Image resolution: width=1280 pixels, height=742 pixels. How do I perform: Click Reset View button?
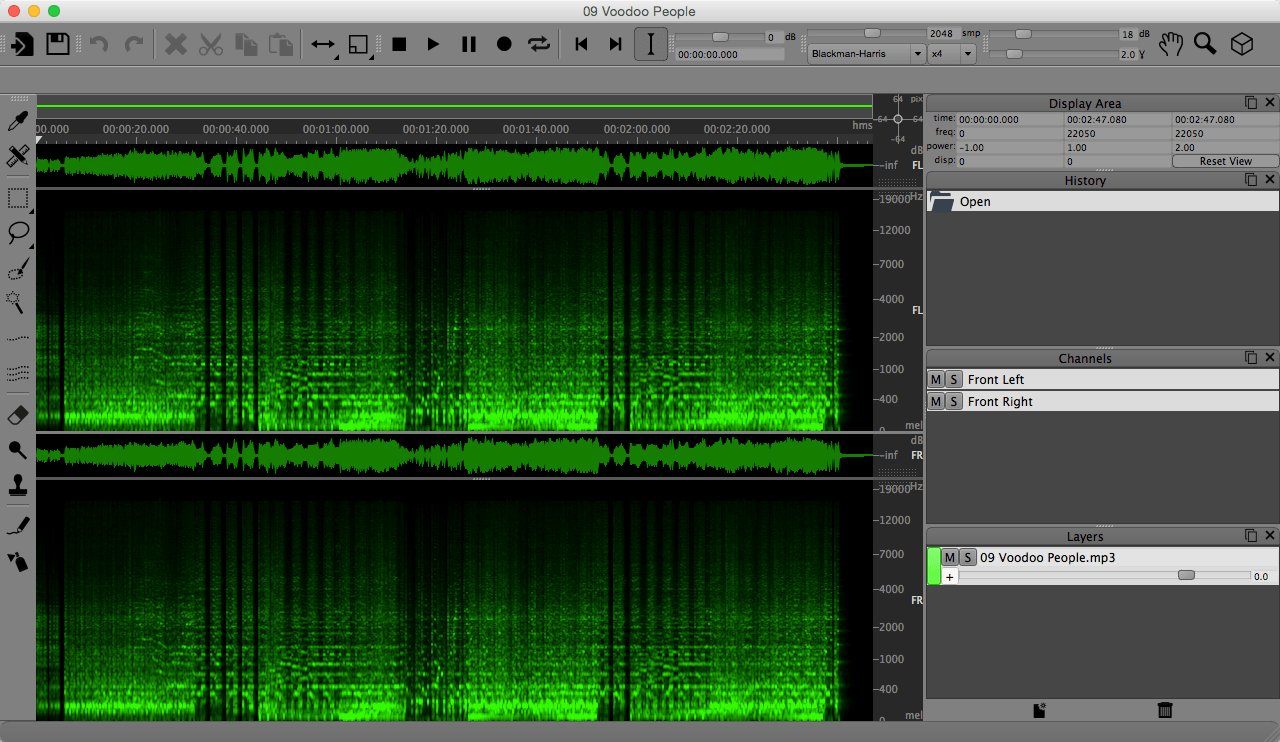[x=1225, y=161]
